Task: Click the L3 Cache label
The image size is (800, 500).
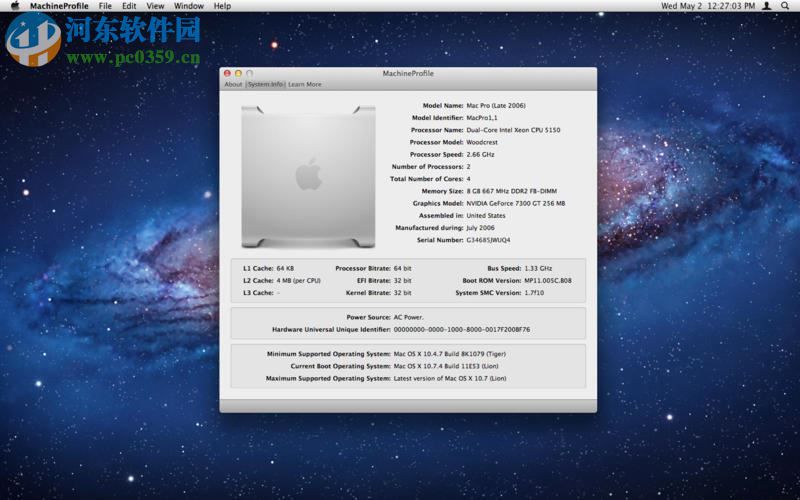Action: click(x=258, y=293)
